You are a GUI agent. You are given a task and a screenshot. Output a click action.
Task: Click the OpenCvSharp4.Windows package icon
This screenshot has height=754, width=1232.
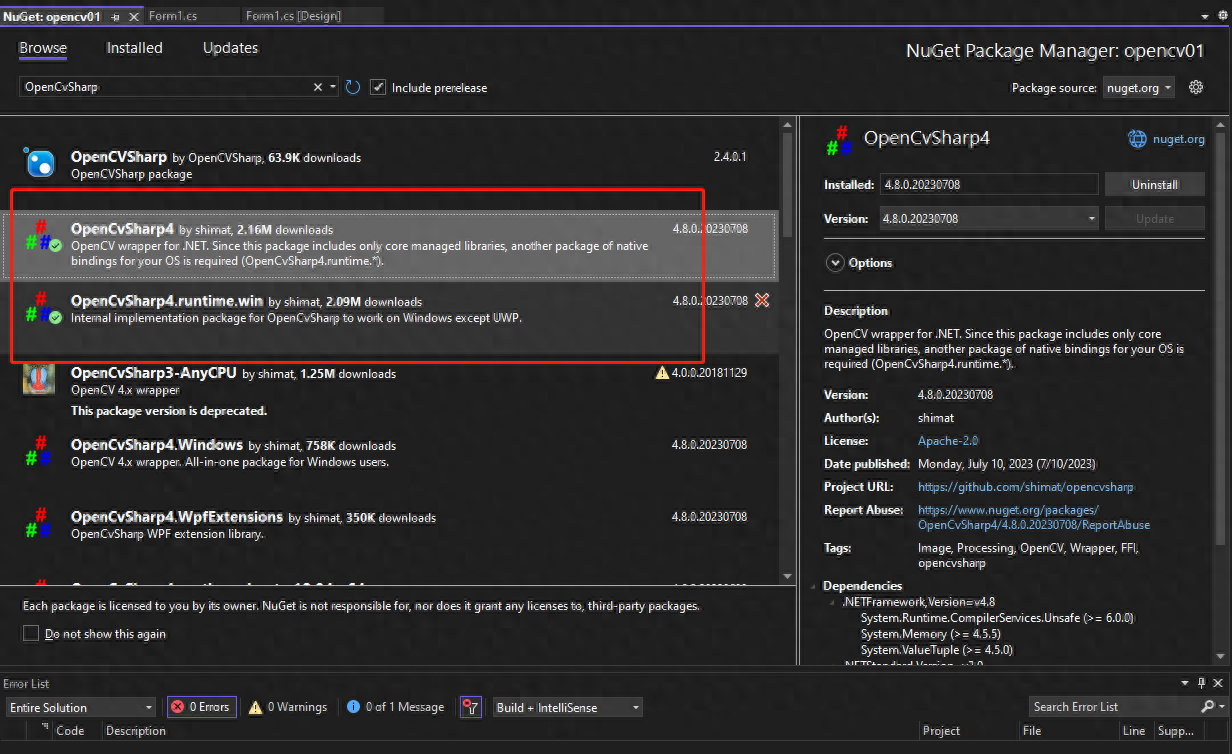tap(40, 450)
